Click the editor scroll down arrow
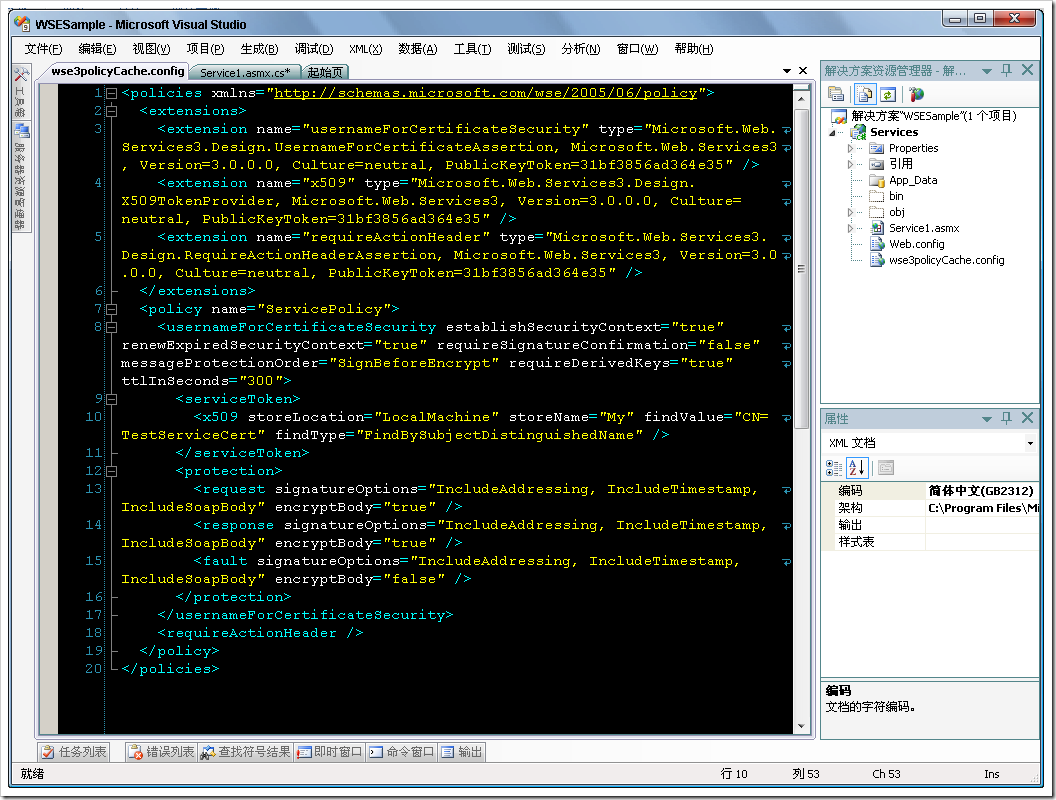 point(801,726)
